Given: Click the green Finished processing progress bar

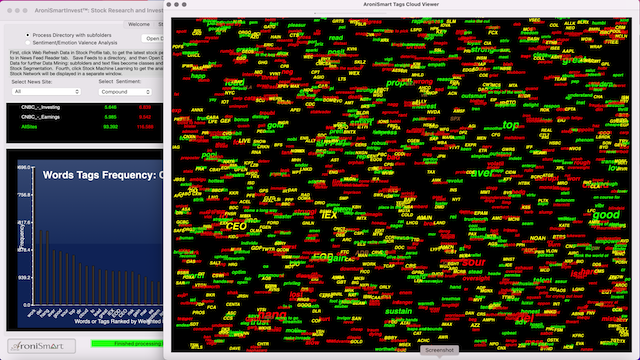Looking at the screenshot, I should coord(127,344).
